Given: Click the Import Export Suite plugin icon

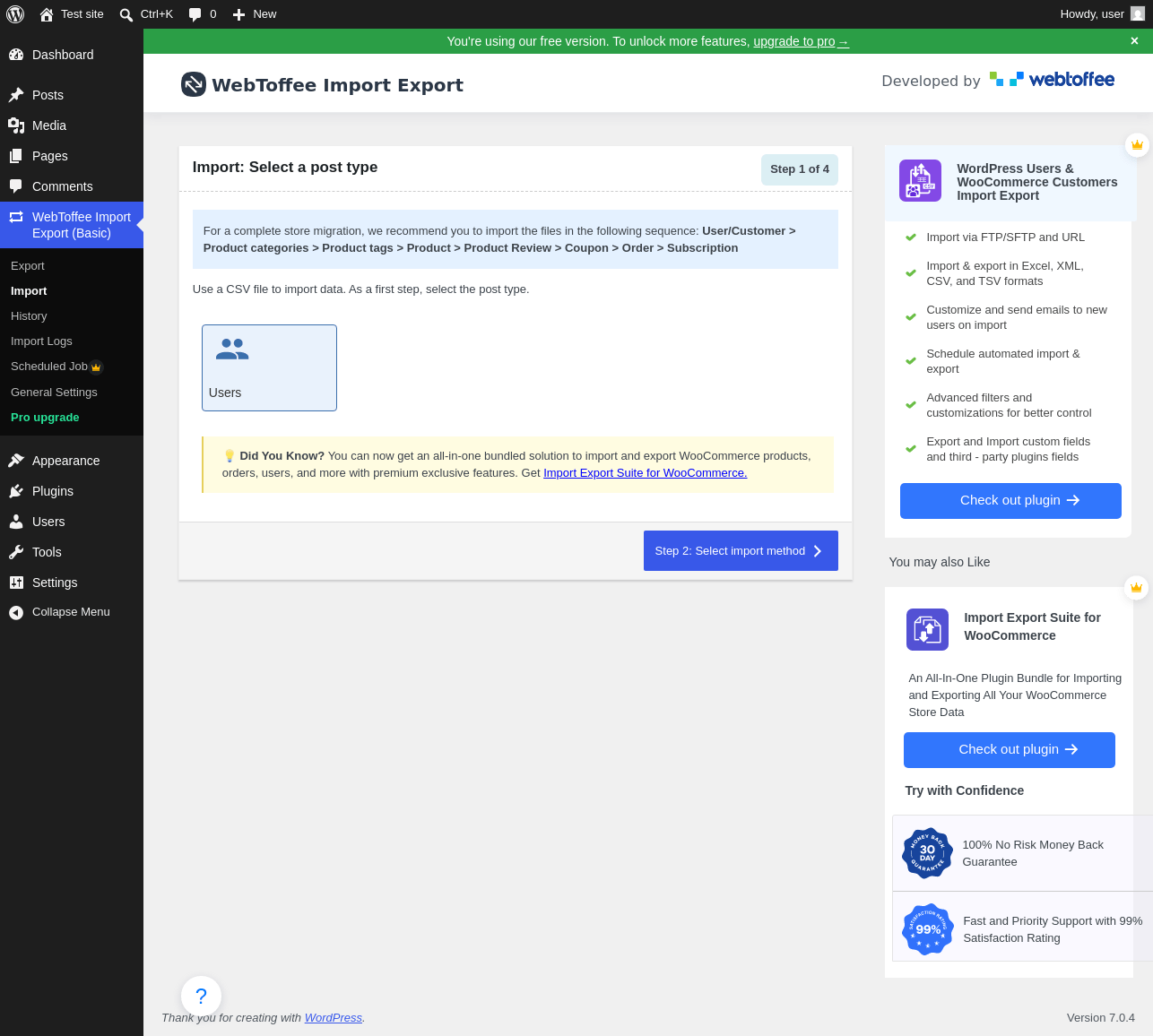Looking at the screenshot, I should [x=927, y=629].
